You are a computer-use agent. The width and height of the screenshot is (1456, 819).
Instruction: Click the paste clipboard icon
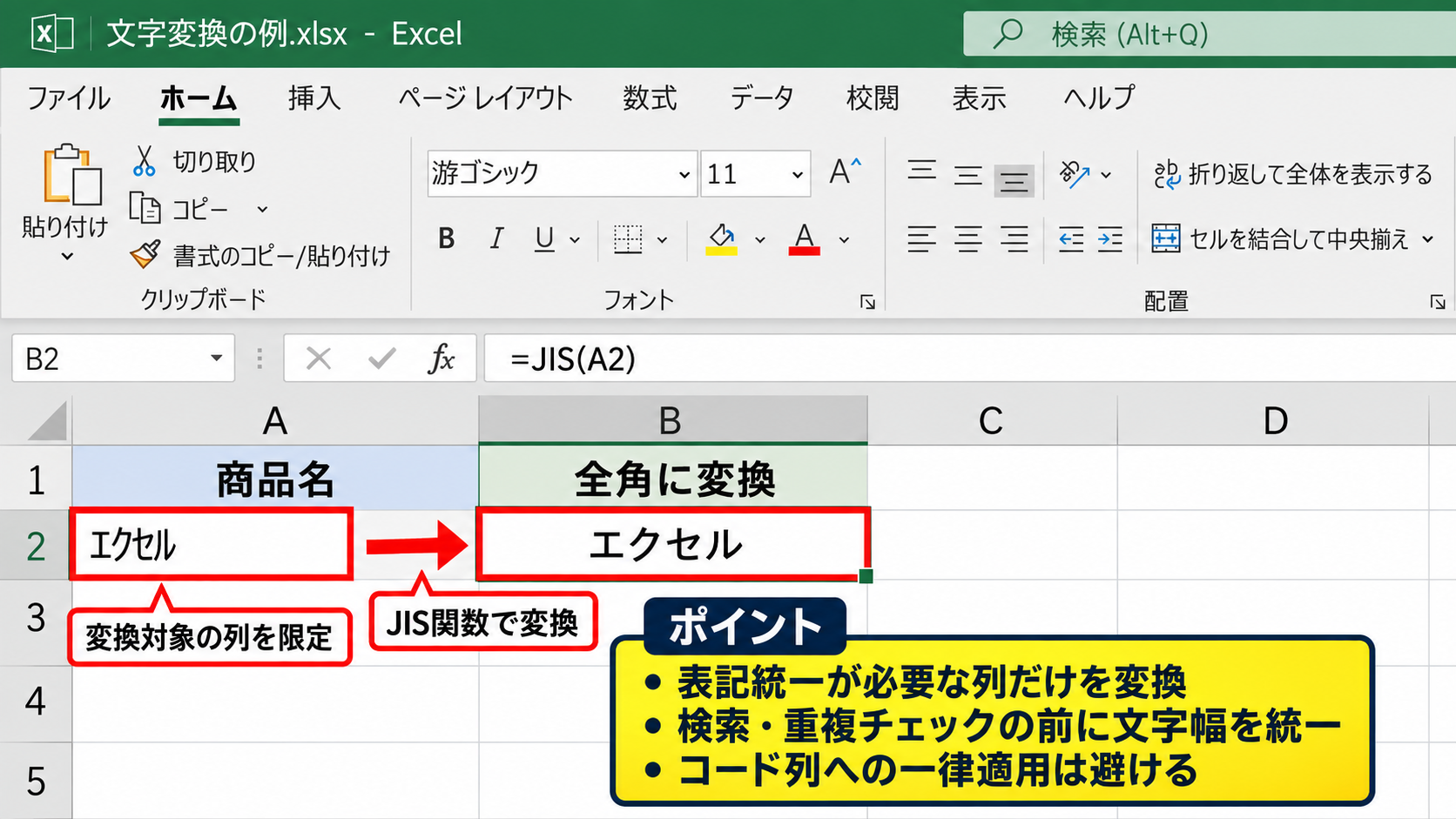click(72, 174)
